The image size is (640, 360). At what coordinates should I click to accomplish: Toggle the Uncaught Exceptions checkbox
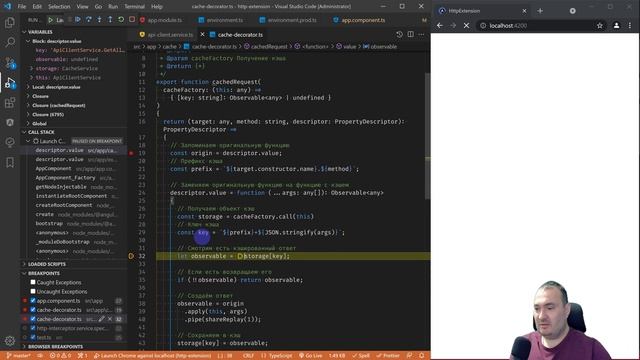[33, 291]
